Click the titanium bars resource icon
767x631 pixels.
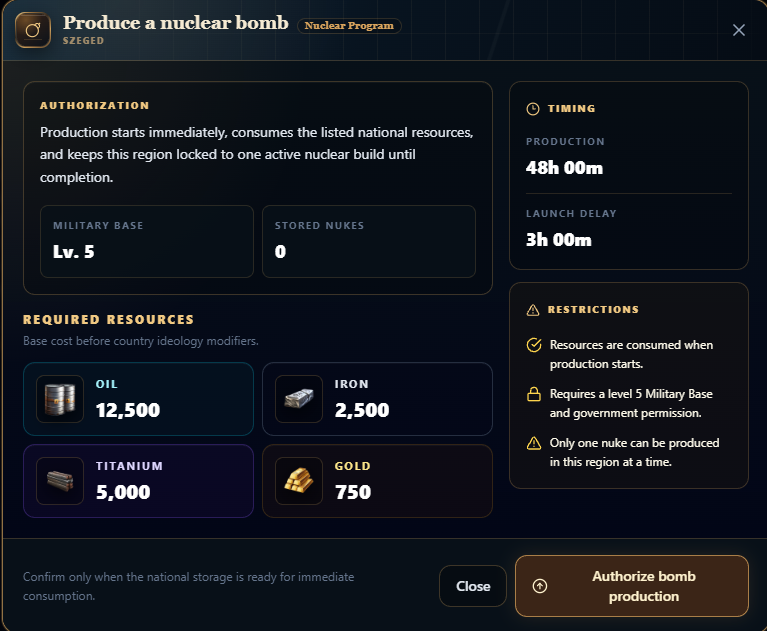[x=60, y=481]
